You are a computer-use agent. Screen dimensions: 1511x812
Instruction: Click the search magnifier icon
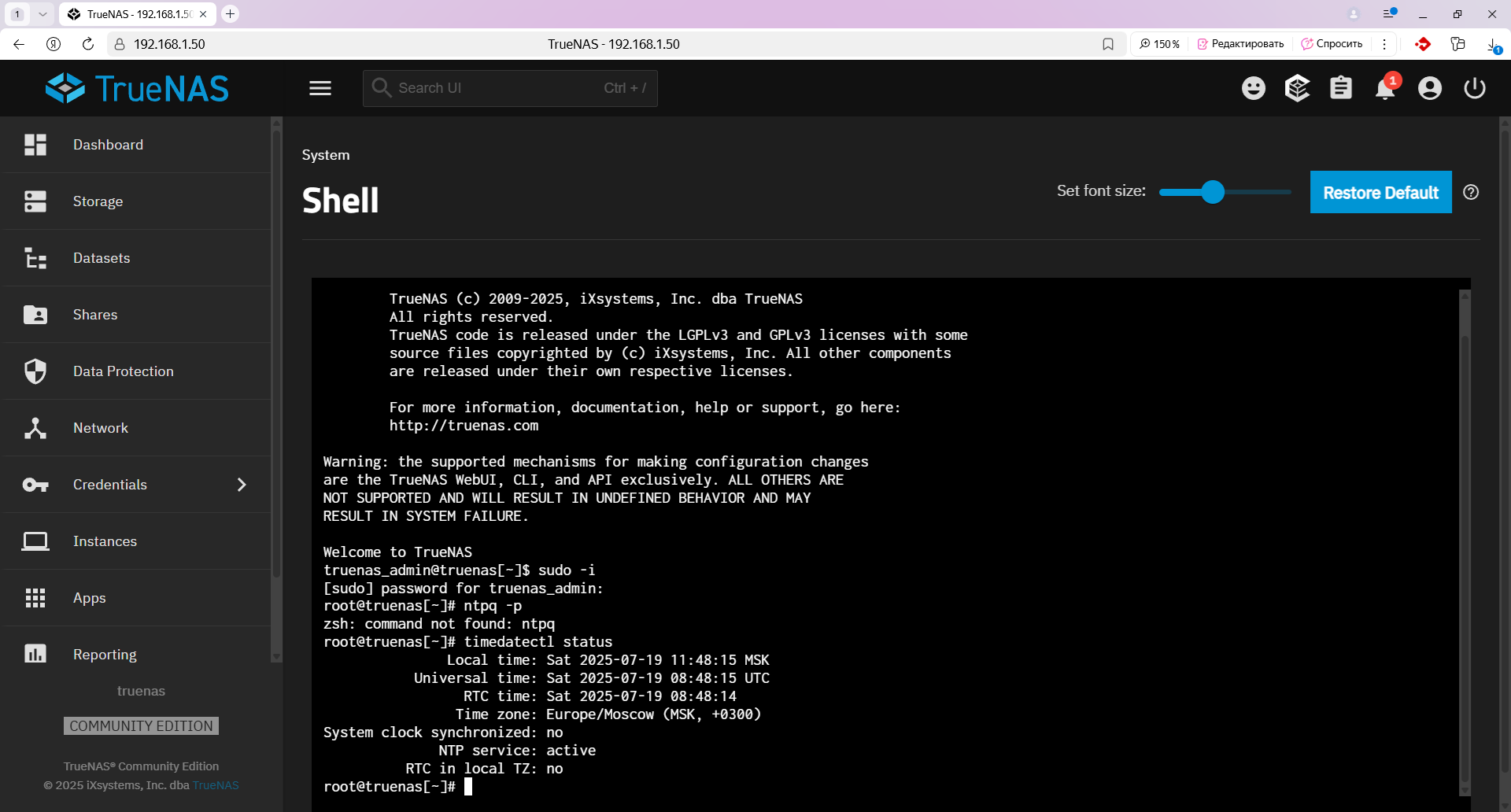(x=382, y=87)
